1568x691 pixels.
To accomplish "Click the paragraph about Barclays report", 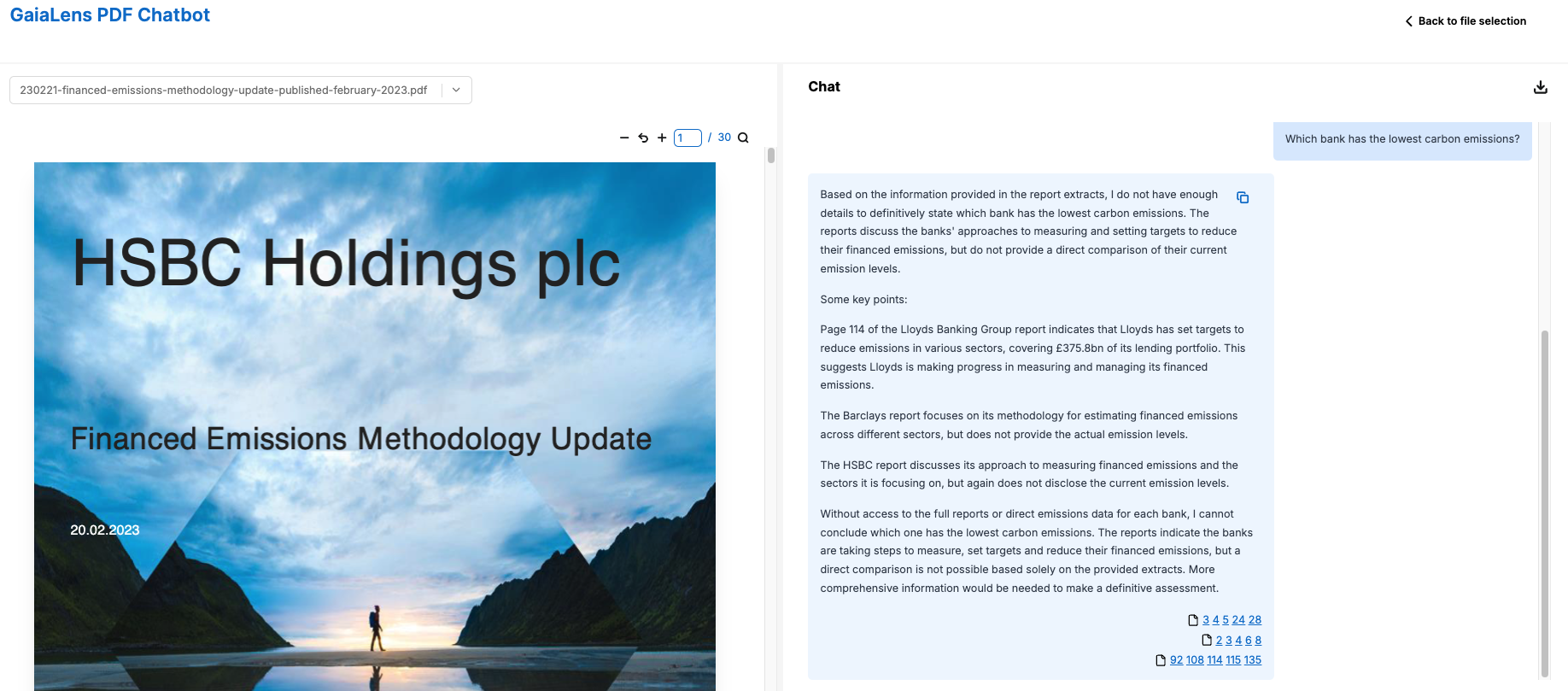I will (1029, 425).
